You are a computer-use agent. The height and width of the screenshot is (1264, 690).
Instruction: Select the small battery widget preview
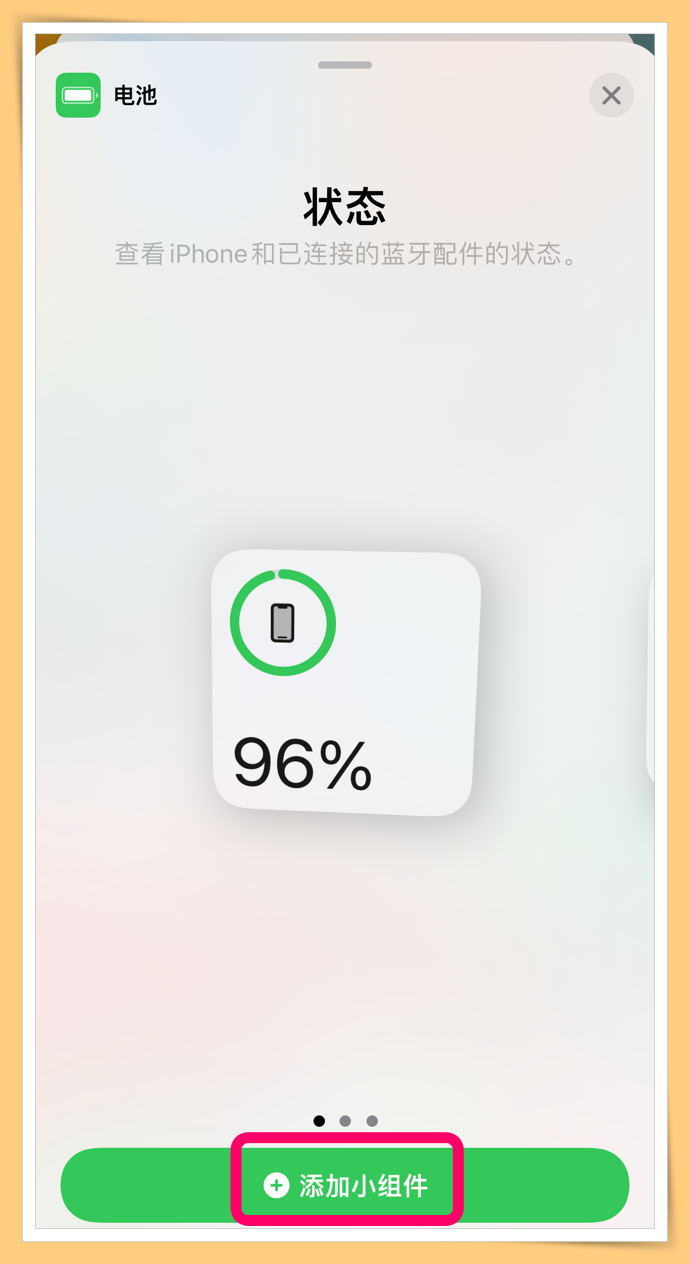tap(346, 682)
